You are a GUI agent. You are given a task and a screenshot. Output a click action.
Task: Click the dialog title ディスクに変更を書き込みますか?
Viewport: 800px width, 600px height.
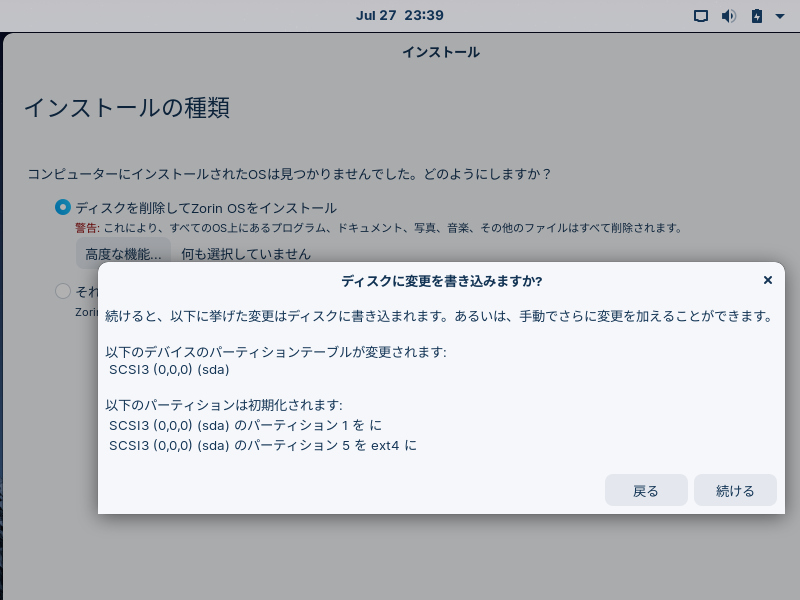pyautogui.click(x=441, y=281)
